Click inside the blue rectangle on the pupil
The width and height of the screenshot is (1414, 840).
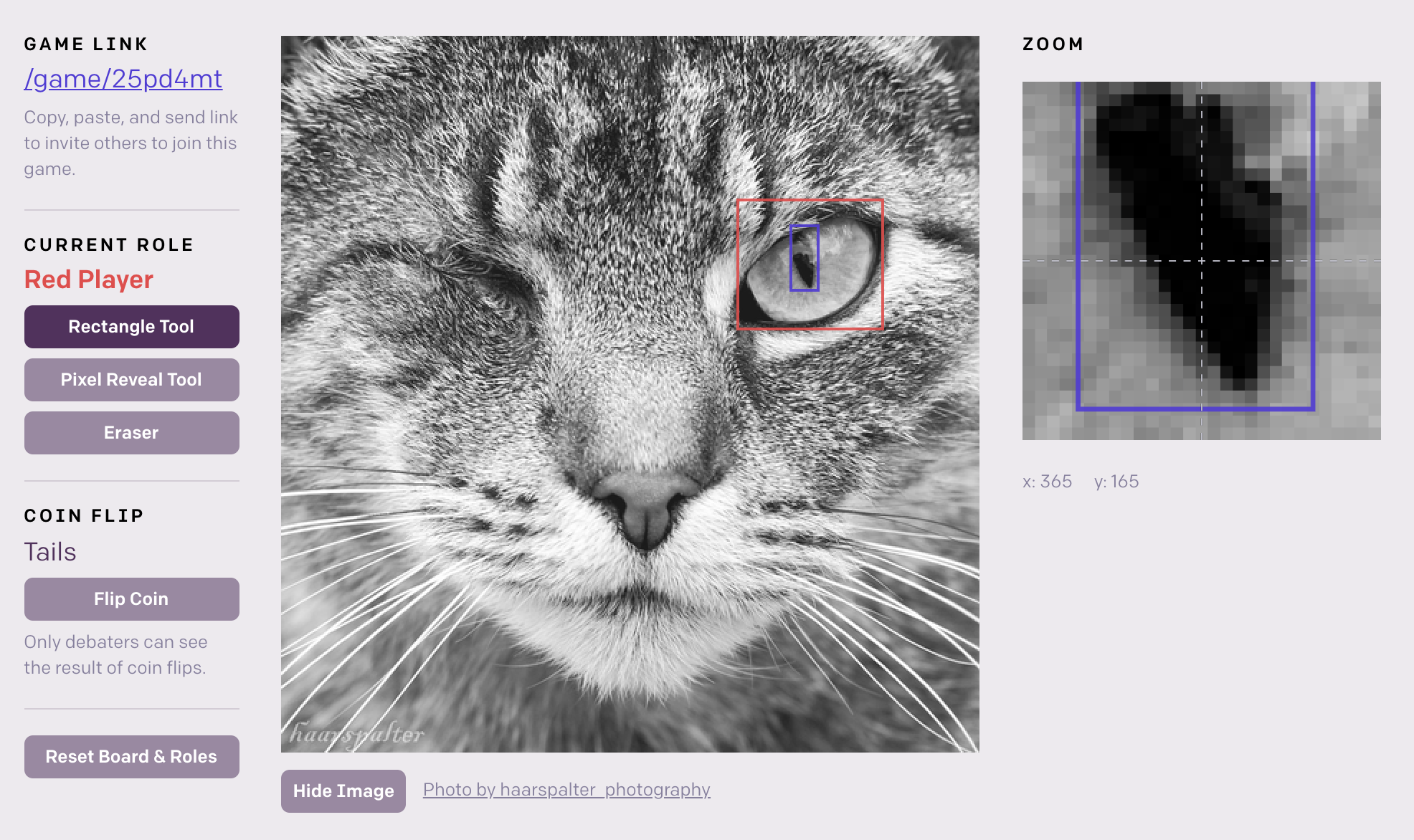tap(805, 258)
